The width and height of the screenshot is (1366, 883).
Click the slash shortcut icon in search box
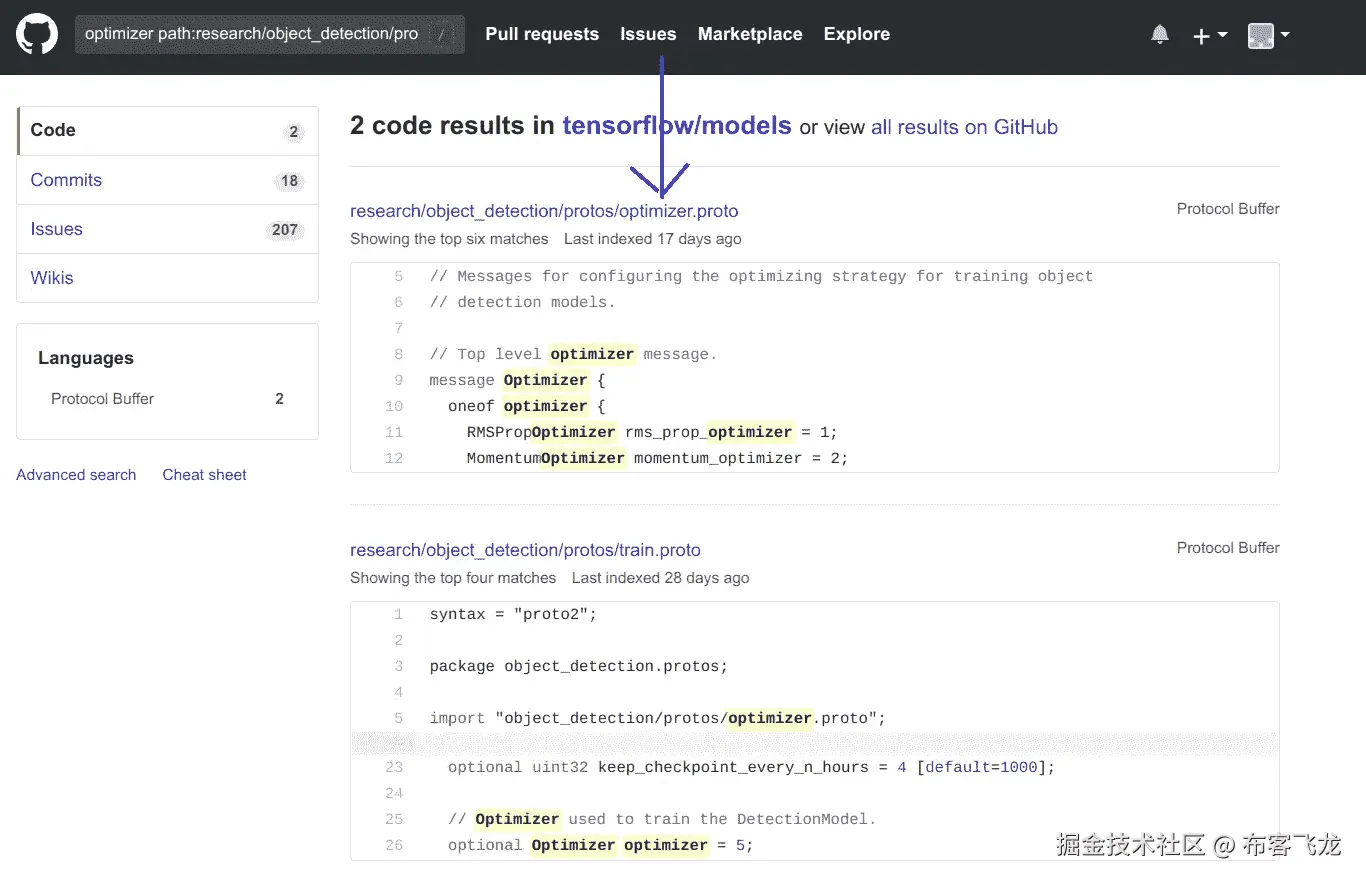pyautogui.click(x=441, y=35)
